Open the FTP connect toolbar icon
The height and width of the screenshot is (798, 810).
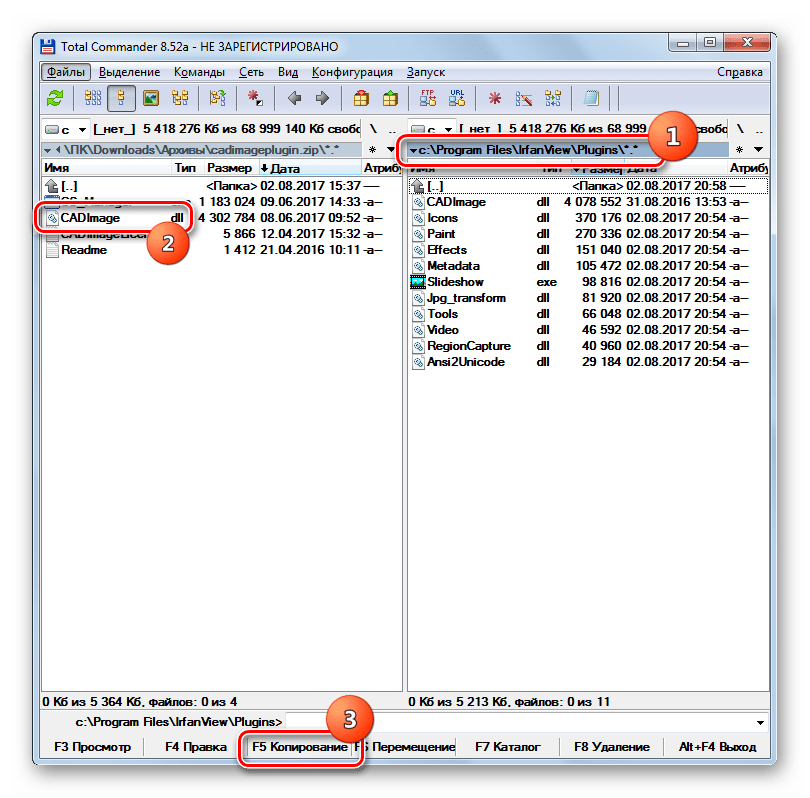pyautogui.click(x=428, y=98)
